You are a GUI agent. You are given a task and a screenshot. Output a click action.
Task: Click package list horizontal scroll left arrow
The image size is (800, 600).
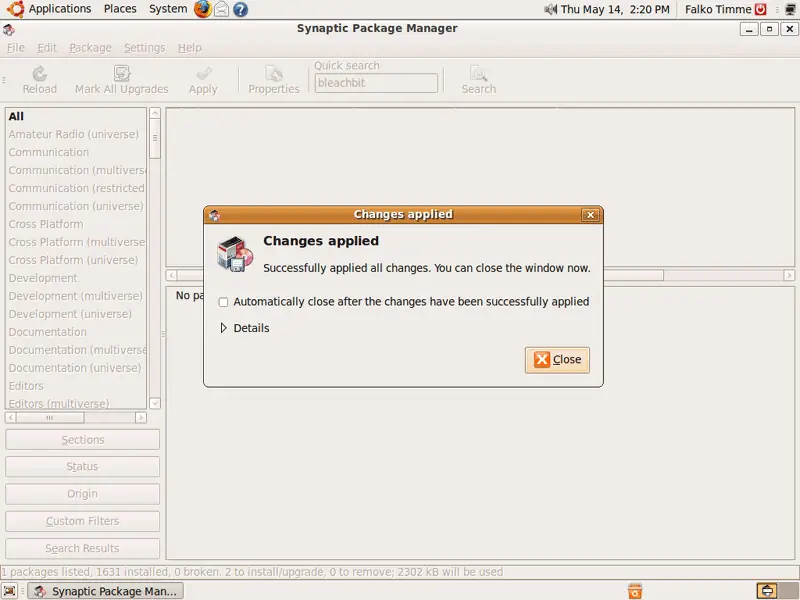coord(172,276)
